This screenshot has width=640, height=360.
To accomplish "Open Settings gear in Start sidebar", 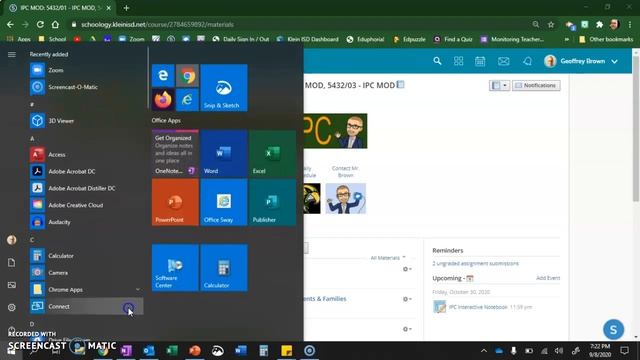I will click(x=12, y=307).
